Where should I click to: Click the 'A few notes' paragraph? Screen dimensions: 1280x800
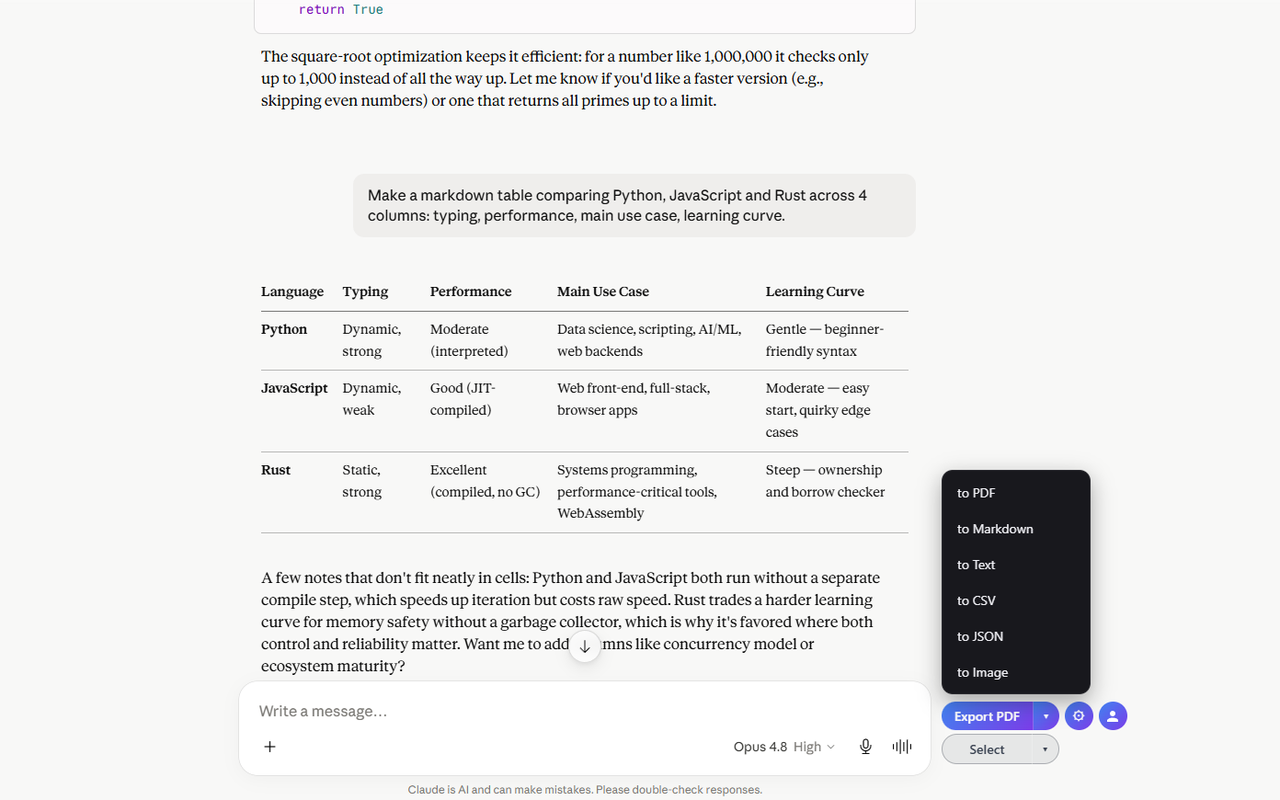click(571, 622)
